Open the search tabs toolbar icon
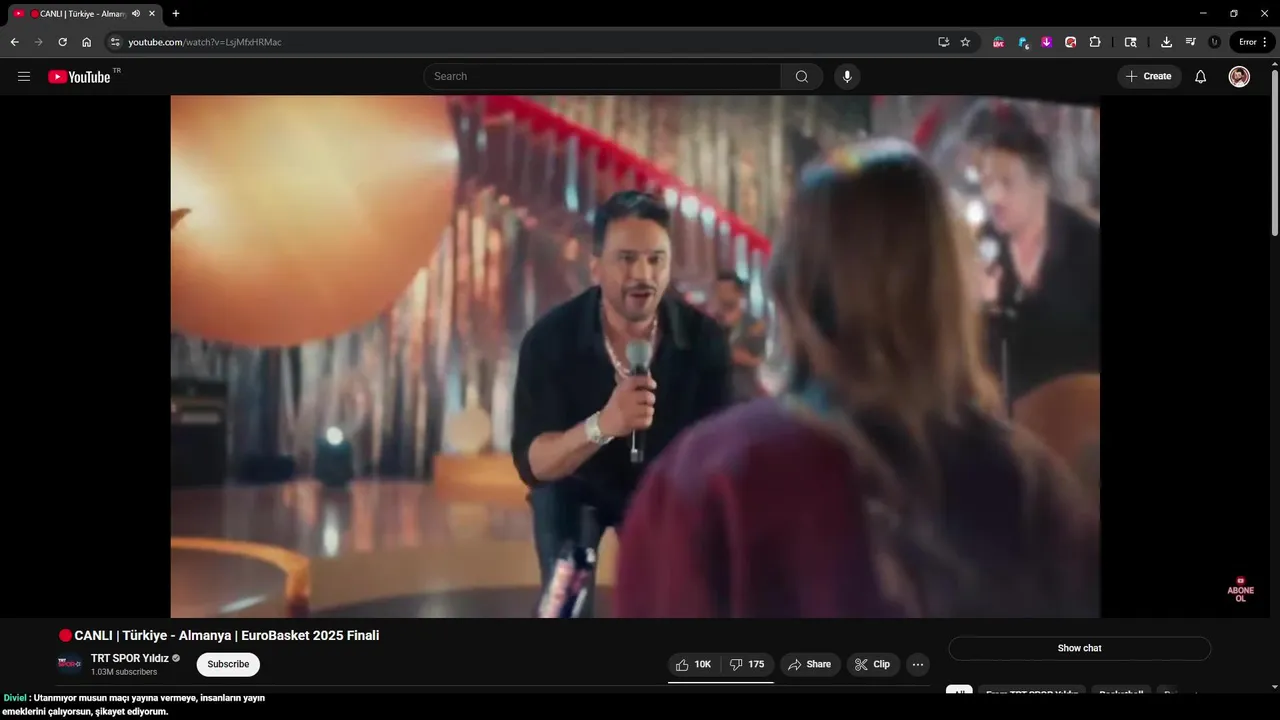 point(1131,42)
